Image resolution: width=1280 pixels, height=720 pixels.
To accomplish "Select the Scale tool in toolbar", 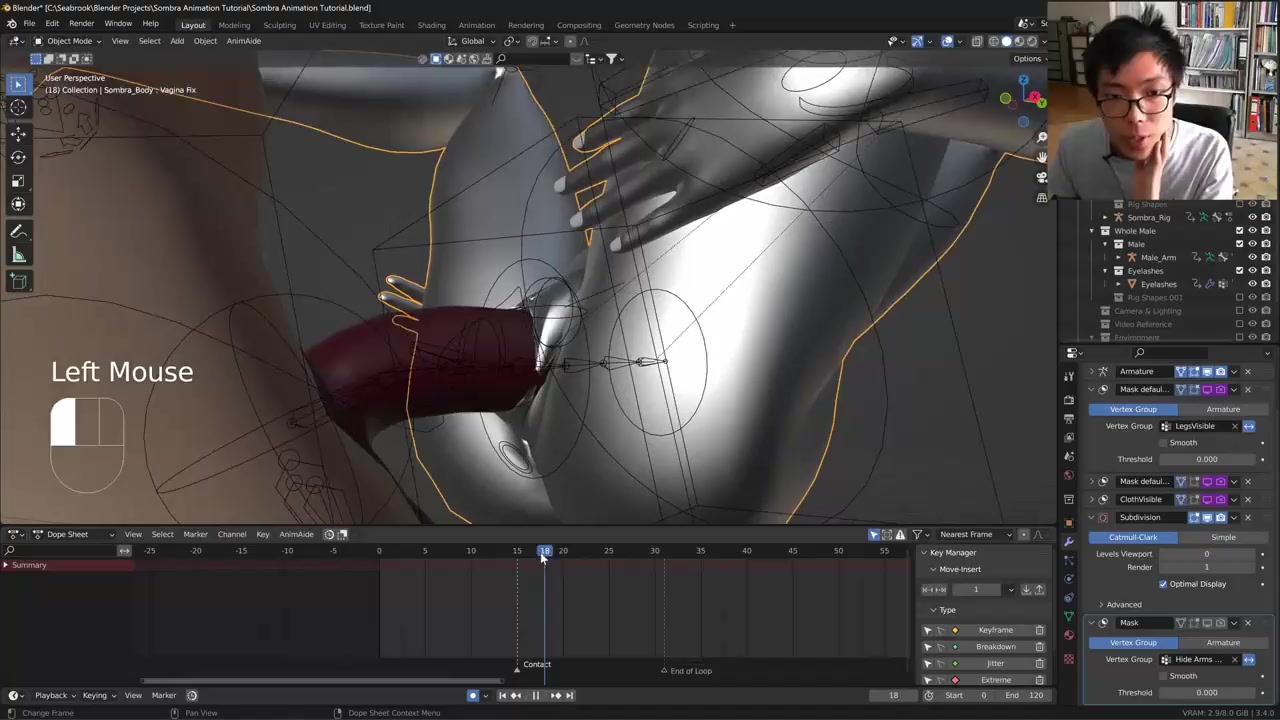I will point(18,181).
